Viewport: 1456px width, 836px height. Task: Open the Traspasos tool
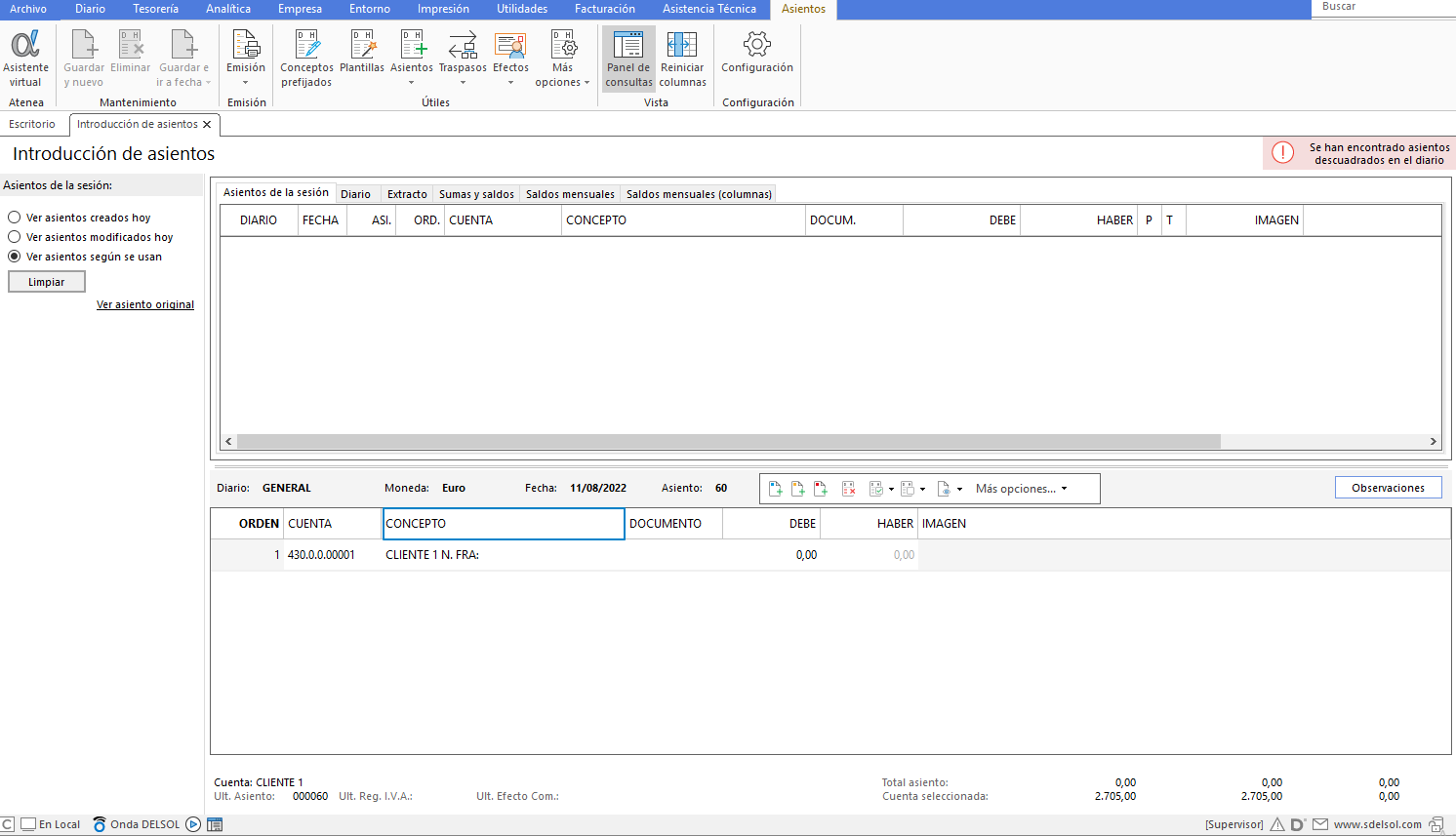[x=463, y=51]
